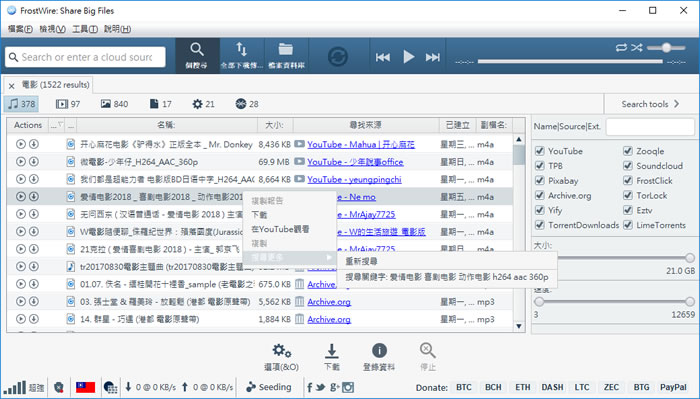This screenshot has width=700, height=399.
Task: Uncheck the Eztv search source
Action: click(628, 210)
